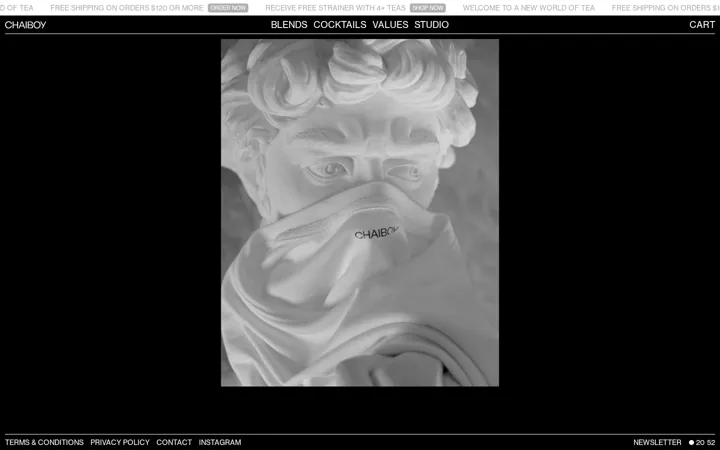The height and width of the screenshot is (450, 720).
Task: Open the PRIVACY POLICY link
Action: 120,442
